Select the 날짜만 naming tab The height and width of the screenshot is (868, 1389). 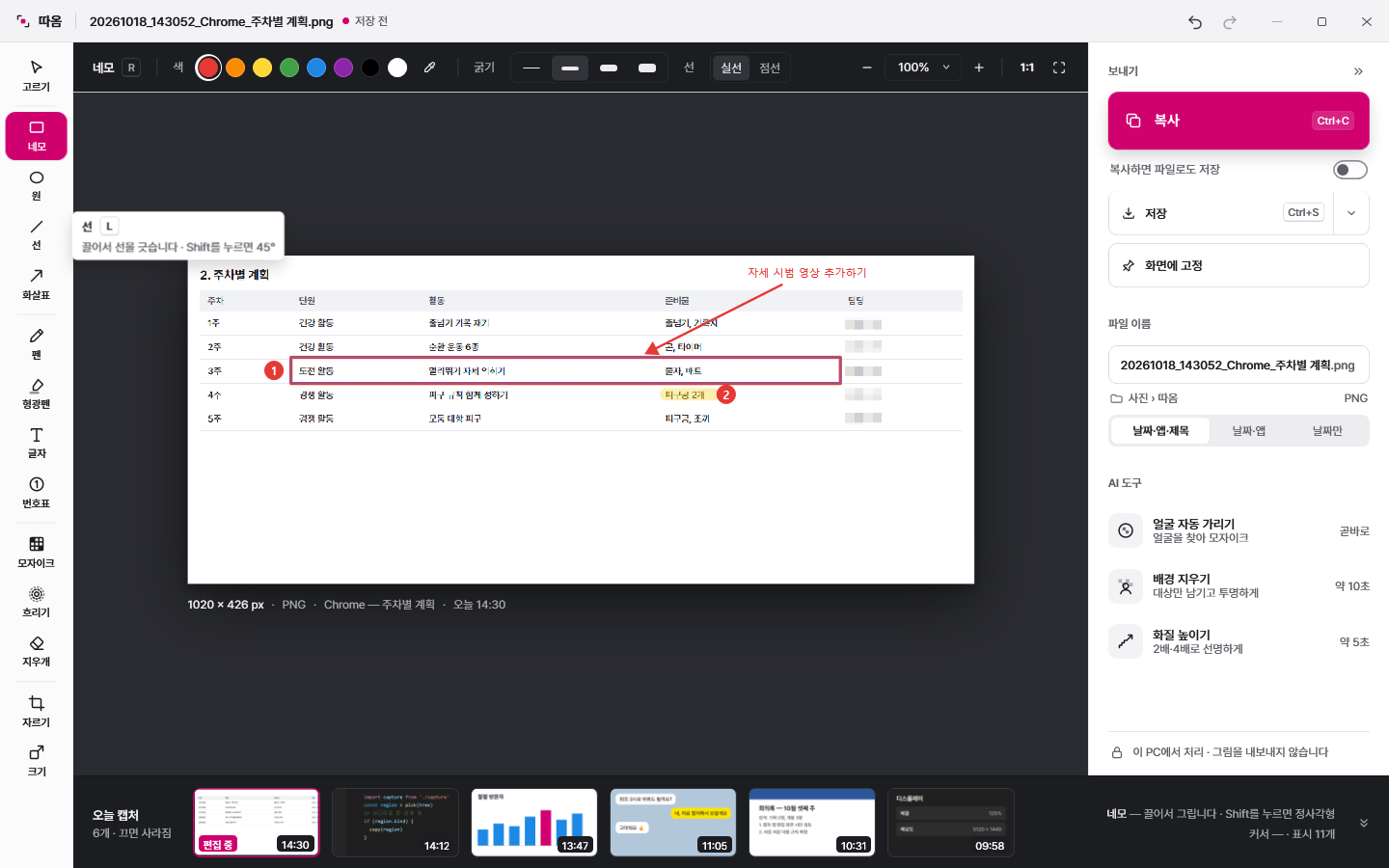pyautogui.click(x=1327, y=431)
